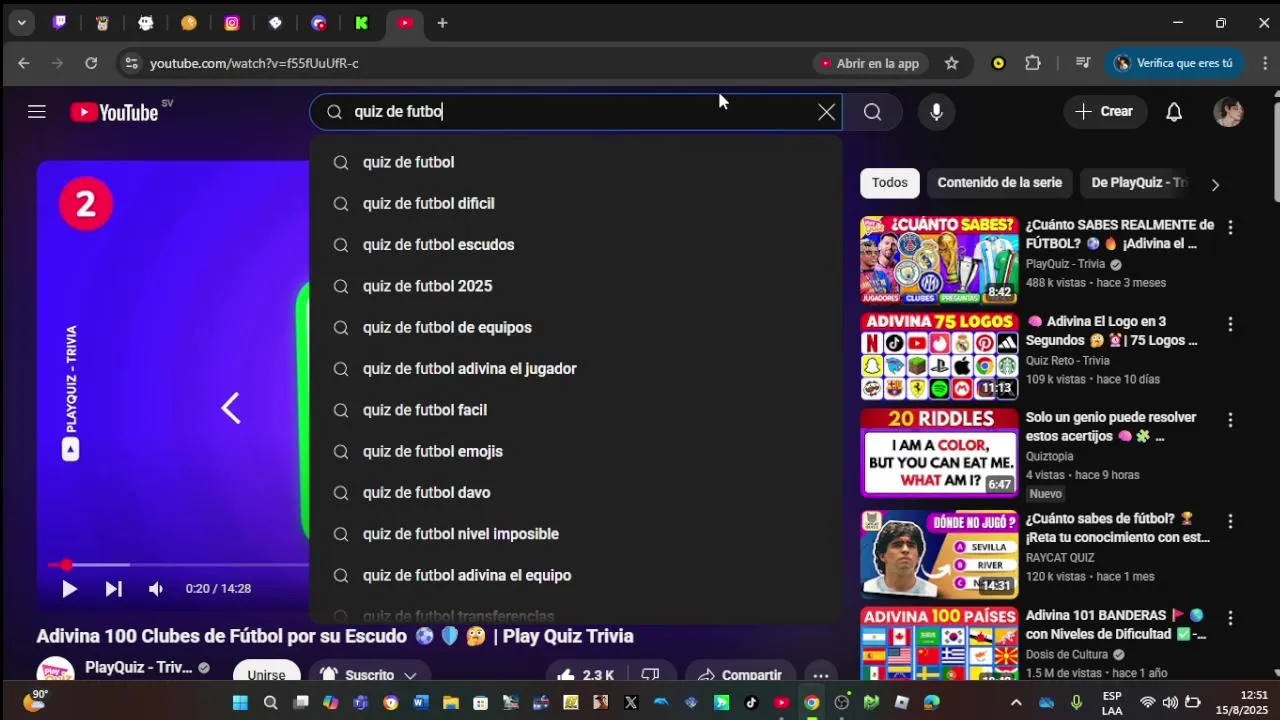The image size is (1280, 720).
Task: Open options for PlayQuiz fútbol video
Action: (x=1230, y=228)
